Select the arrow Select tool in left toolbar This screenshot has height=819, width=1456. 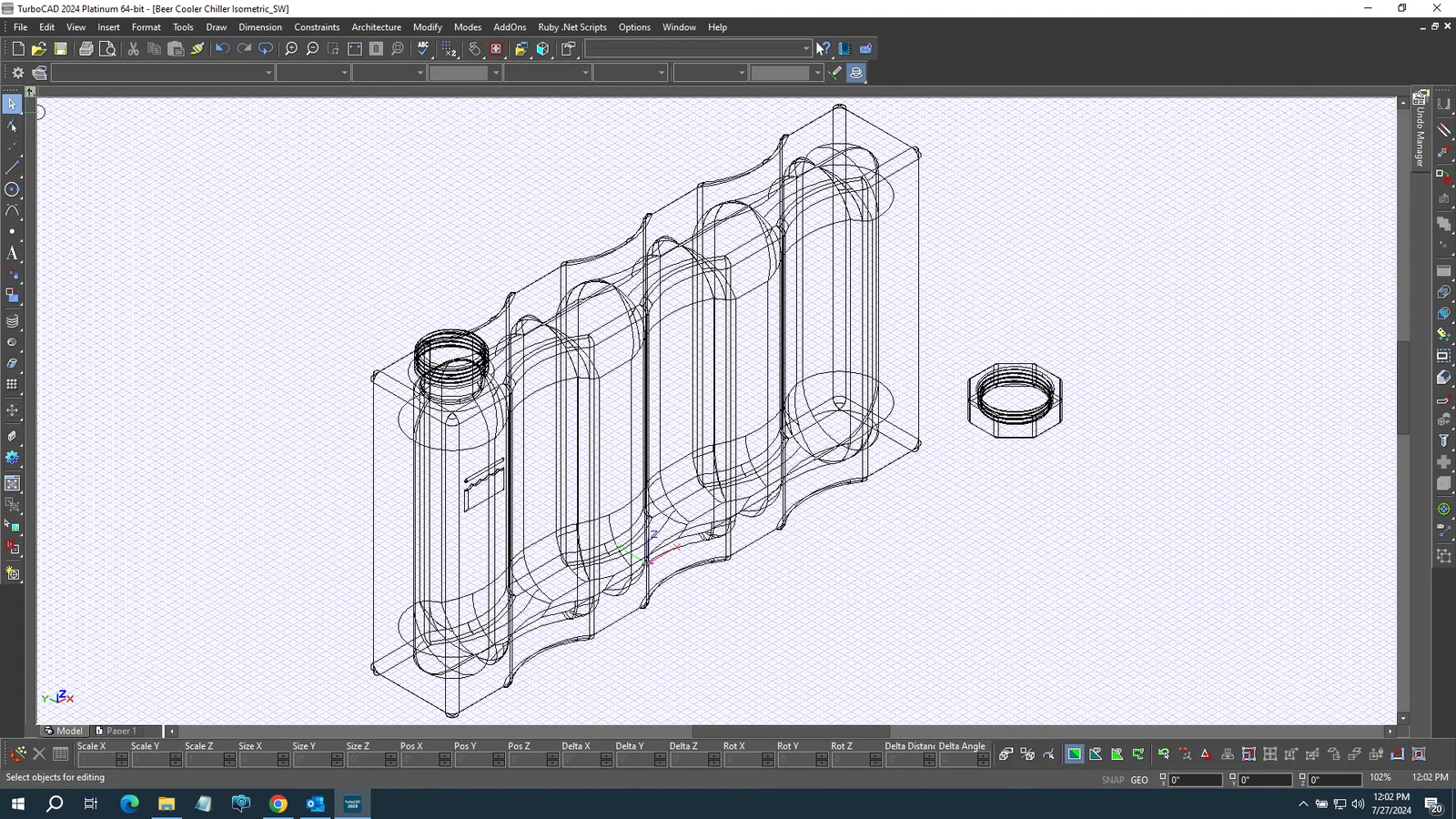pyautogui.click(x=12, y=105)
